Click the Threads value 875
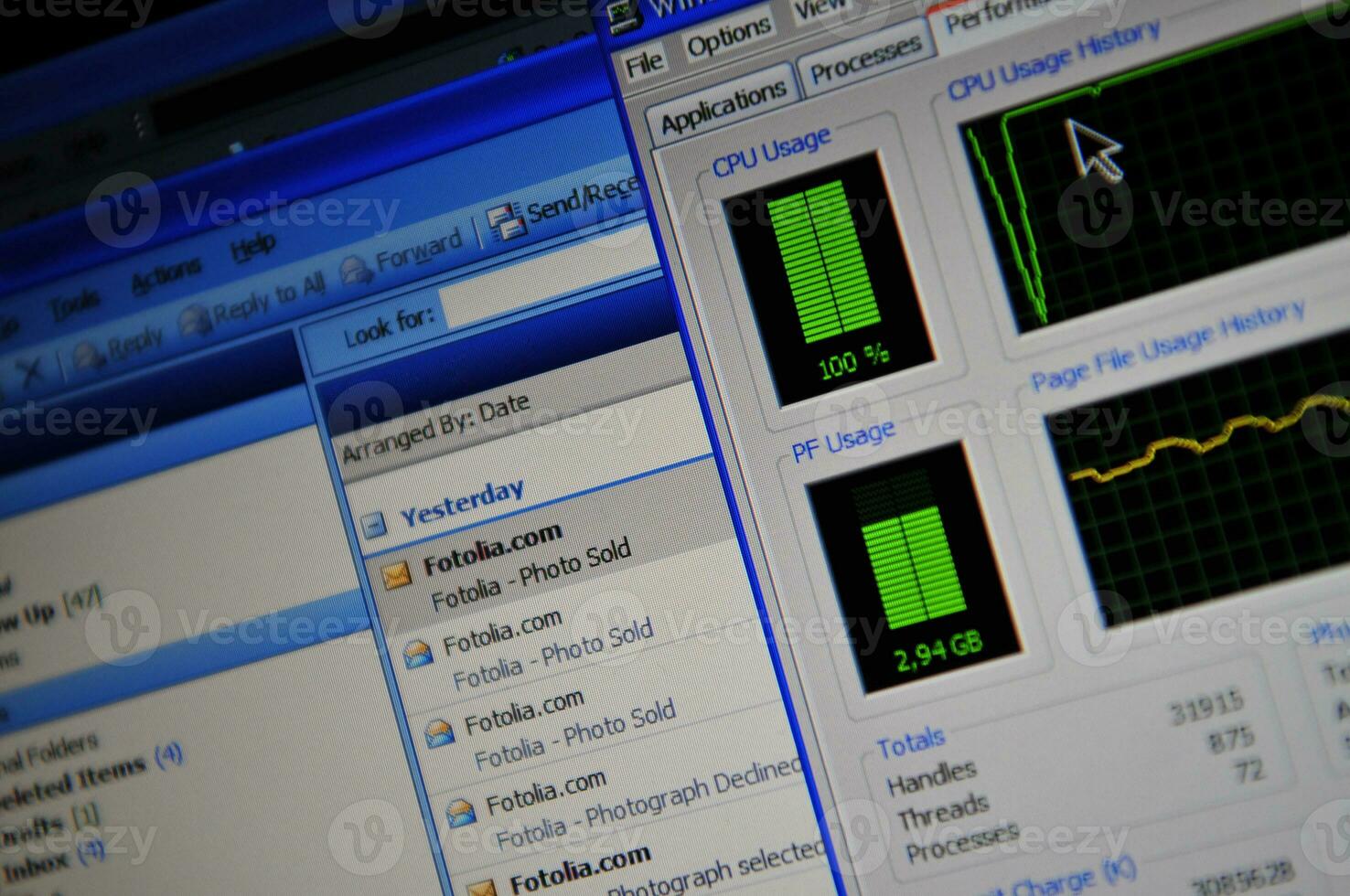 click(x=1230, y=739)
